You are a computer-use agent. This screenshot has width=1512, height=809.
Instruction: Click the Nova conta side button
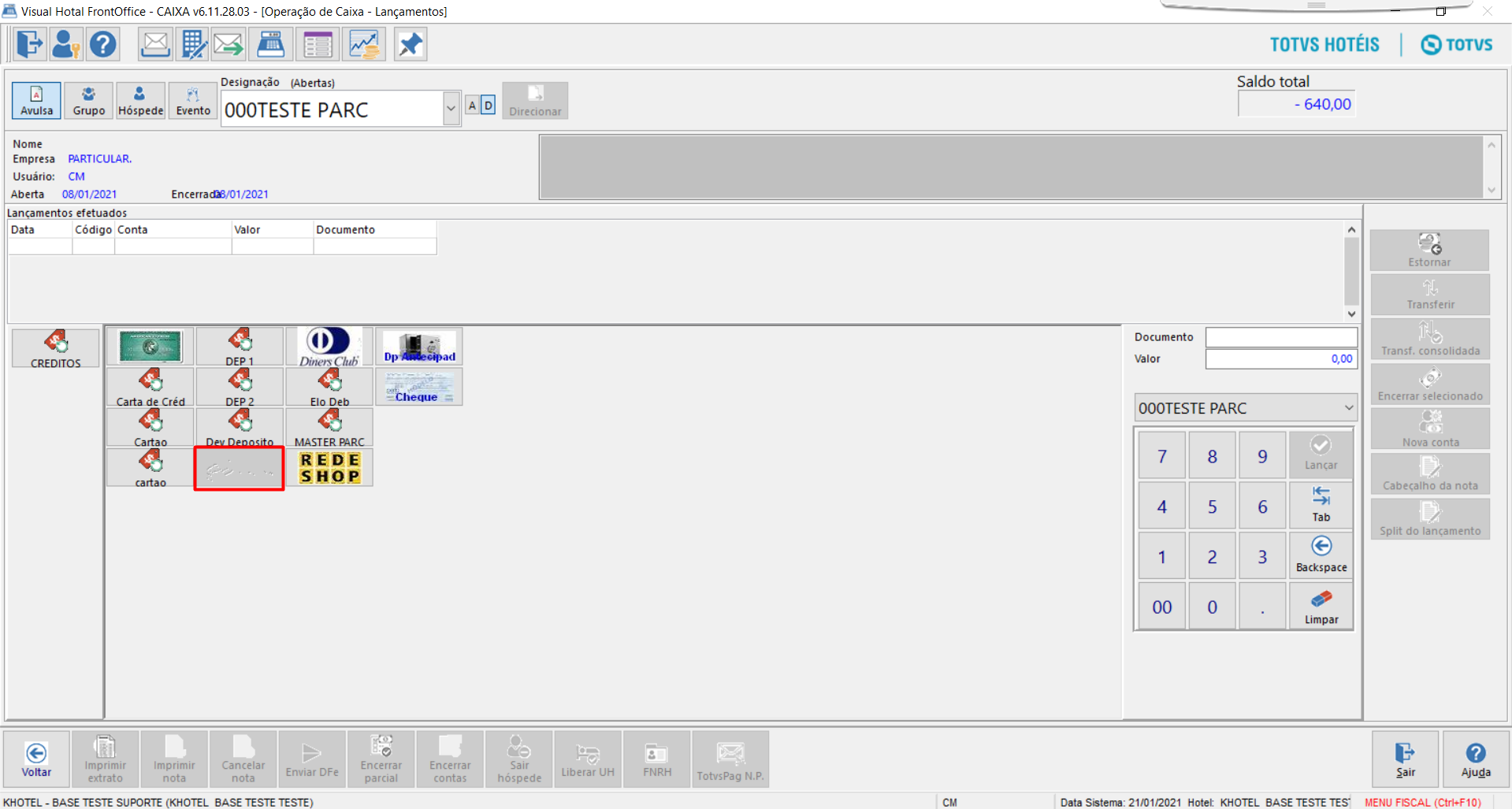pyautogui.click(x=1429, y=429)
